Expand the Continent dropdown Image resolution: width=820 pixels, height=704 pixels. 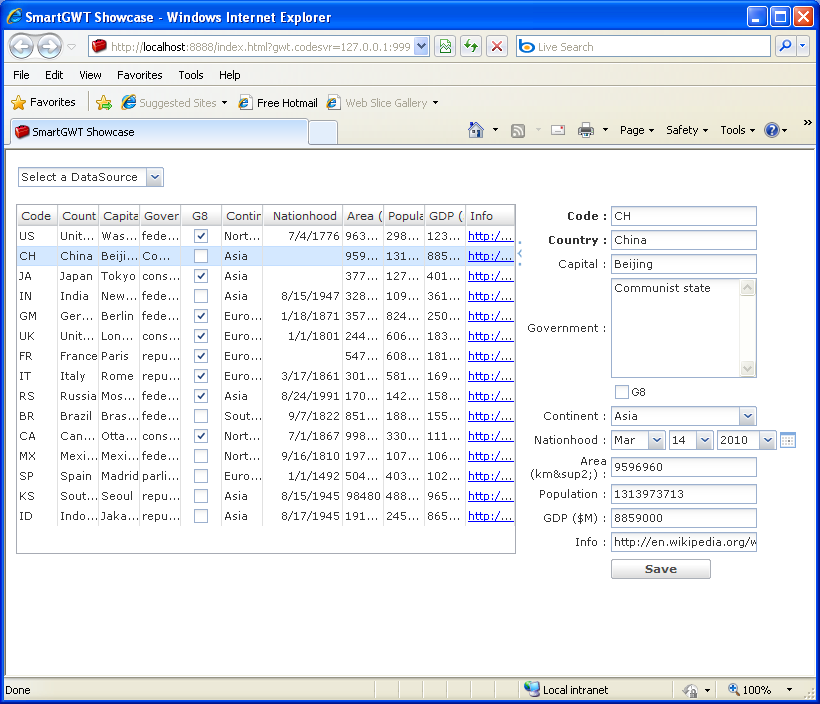pyautogui.click(x=748, y=416)
